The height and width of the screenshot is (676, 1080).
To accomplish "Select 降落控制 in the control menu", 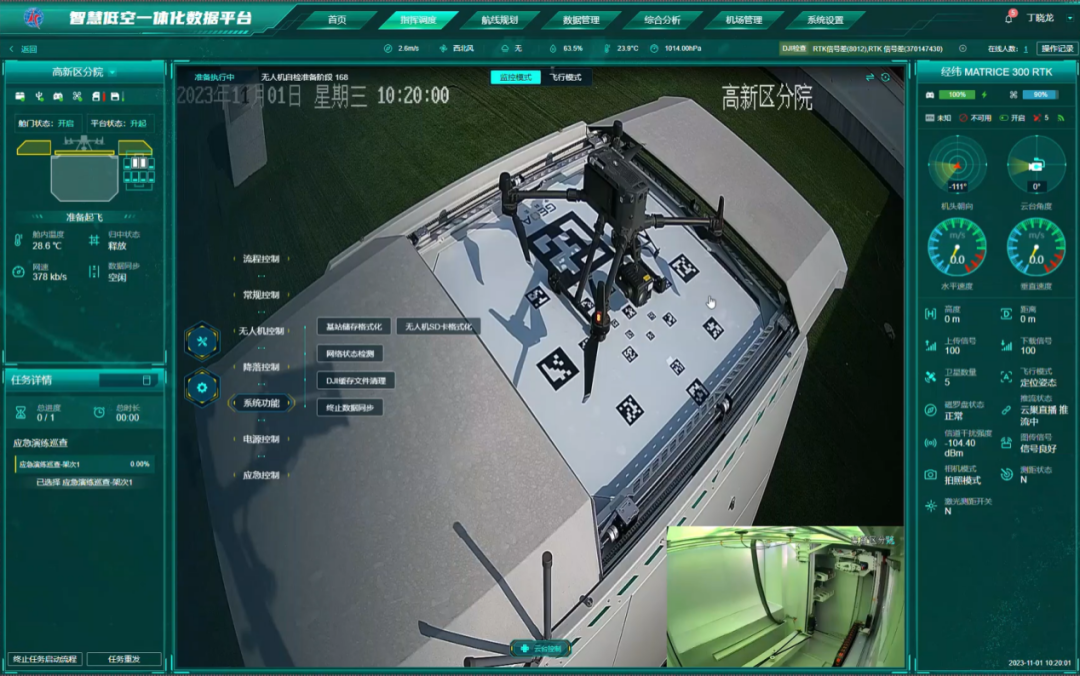I will click(261, 367).
